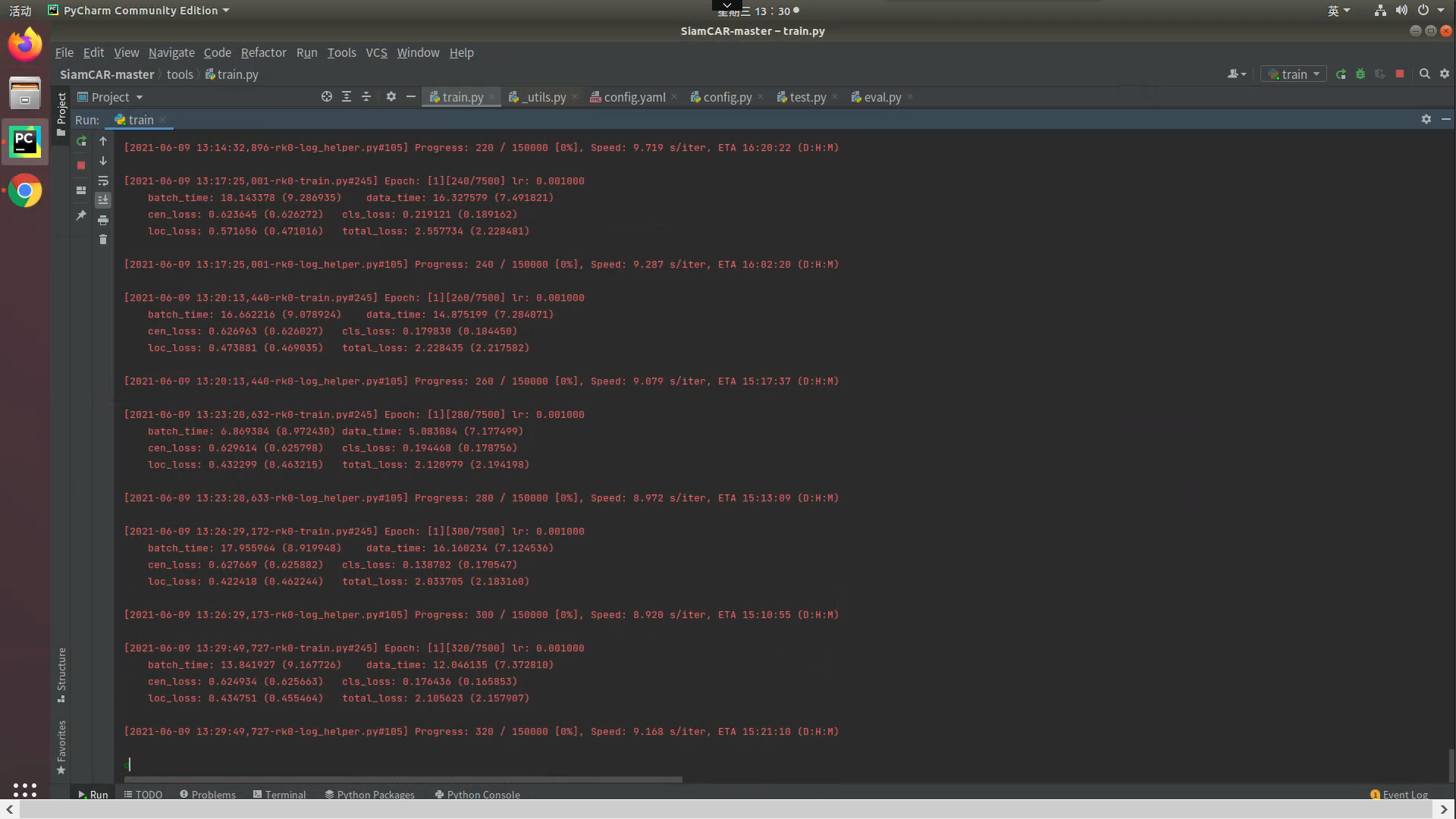The image size is (1456, 819).
Task: Switch to the config.yaml editor tab
Action: point(634,97)
